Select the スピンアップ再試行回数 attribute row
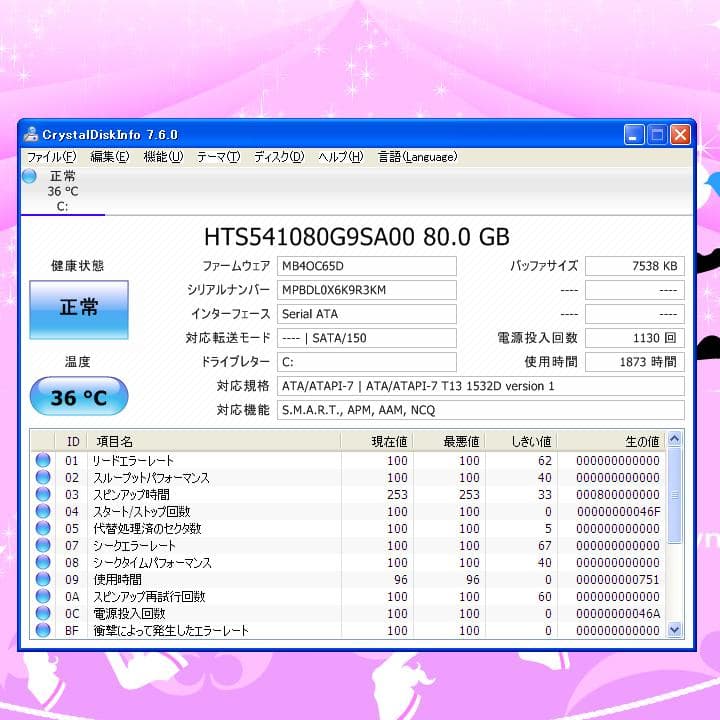This screenshot has width=720, height=720. coord(349,596)
